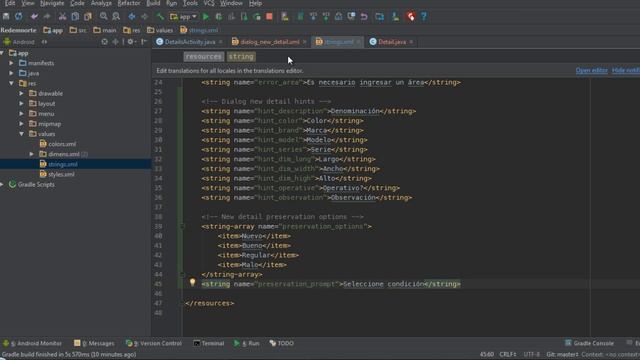640x360 pixels.
Task: Close the DetailsActivity.java tab
Action: click(x=221, y=42)
